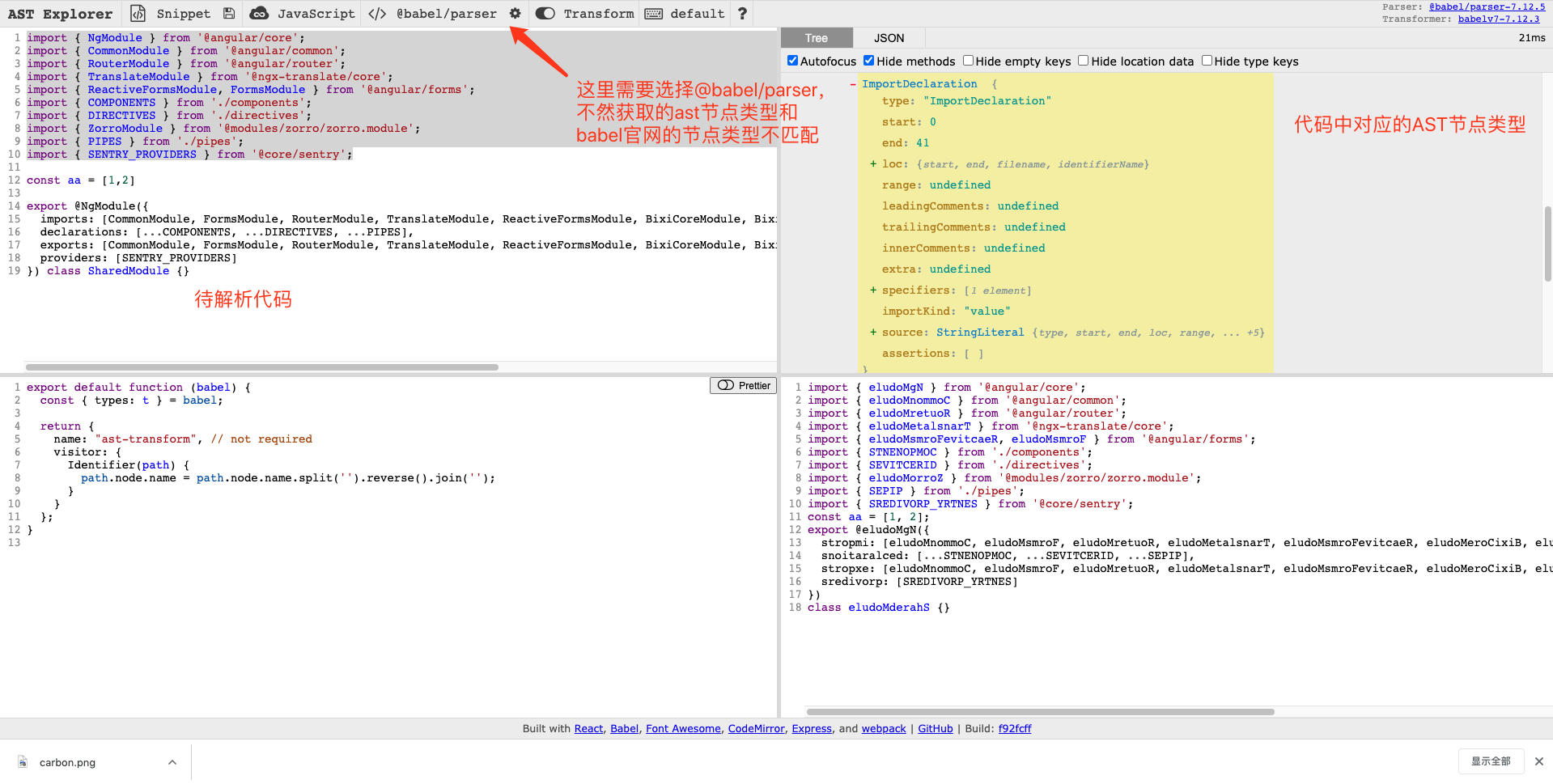This screenshot has width=1553, height=784.
Task: Click the vertical scrollbar of AST tree
Action: 1548,244
